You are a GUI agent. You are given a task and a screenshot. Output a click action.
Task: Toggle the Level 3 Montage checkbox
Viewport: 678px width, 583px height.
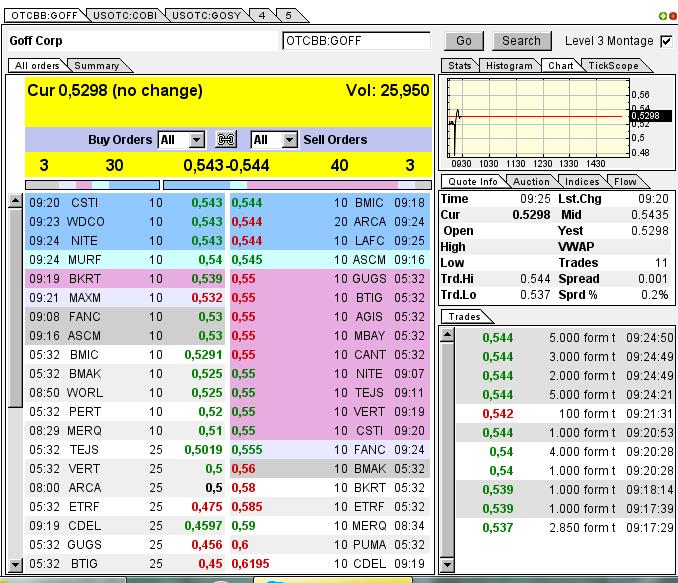(x=666, y=41)
